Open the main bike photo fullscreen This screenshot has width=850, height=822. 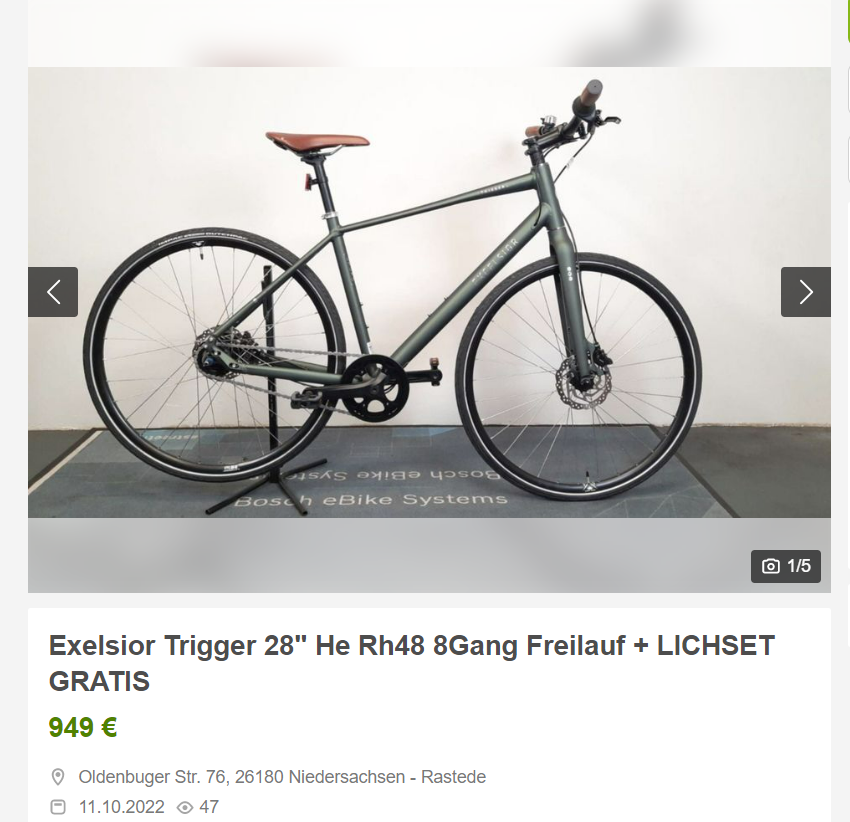(429, 292)
